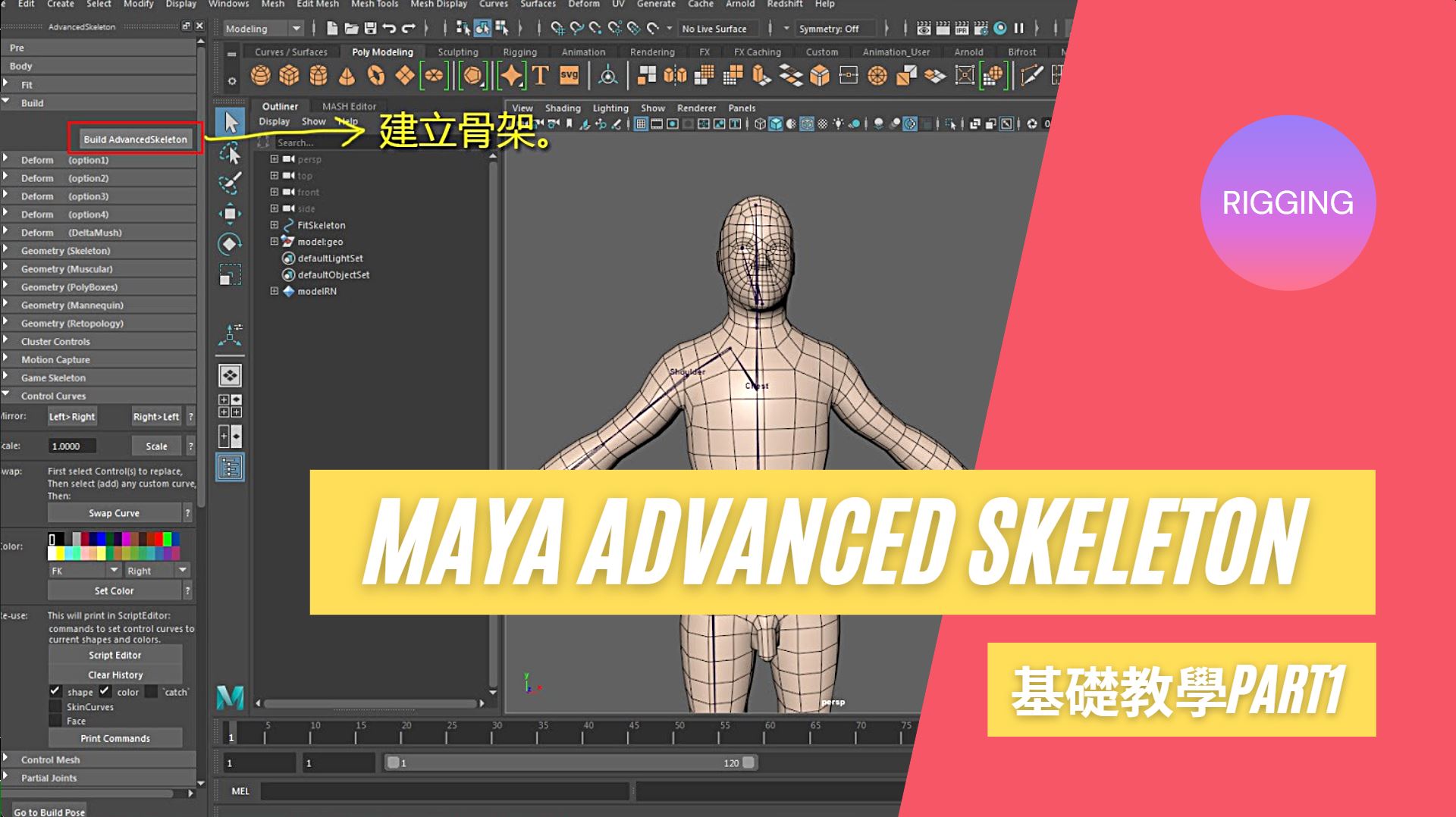Click the SVG creation shelf icon

tap(569, 76)
